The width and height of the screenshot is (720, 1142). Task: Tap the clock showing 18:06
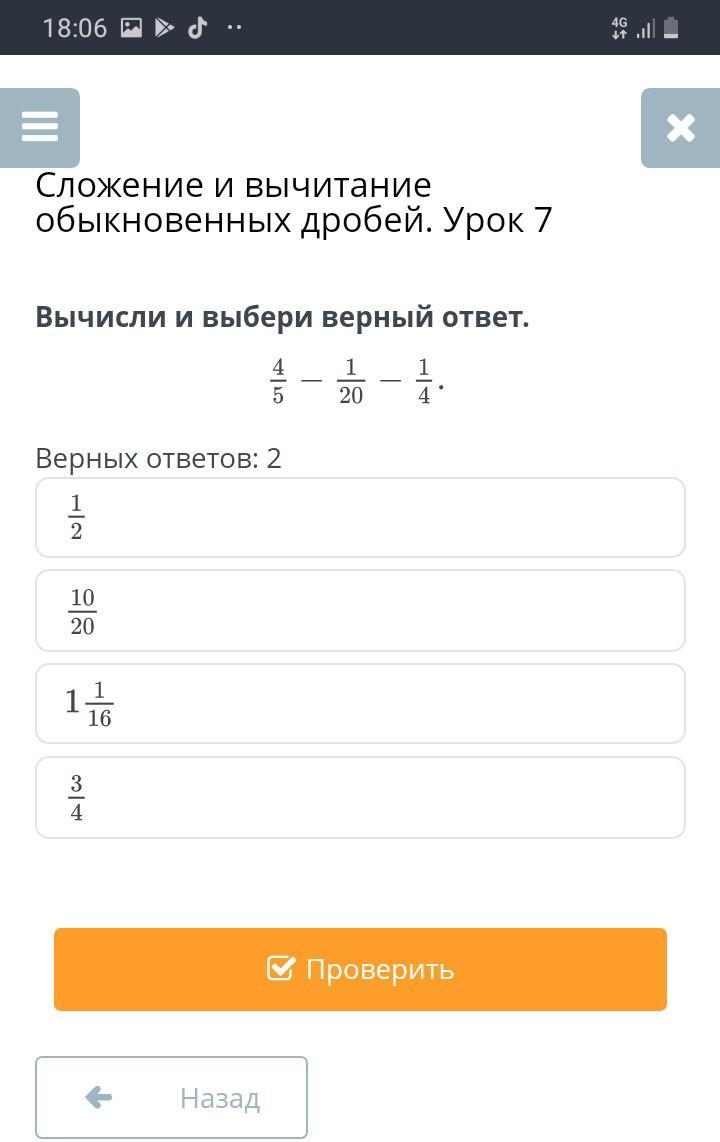[75, 28]
